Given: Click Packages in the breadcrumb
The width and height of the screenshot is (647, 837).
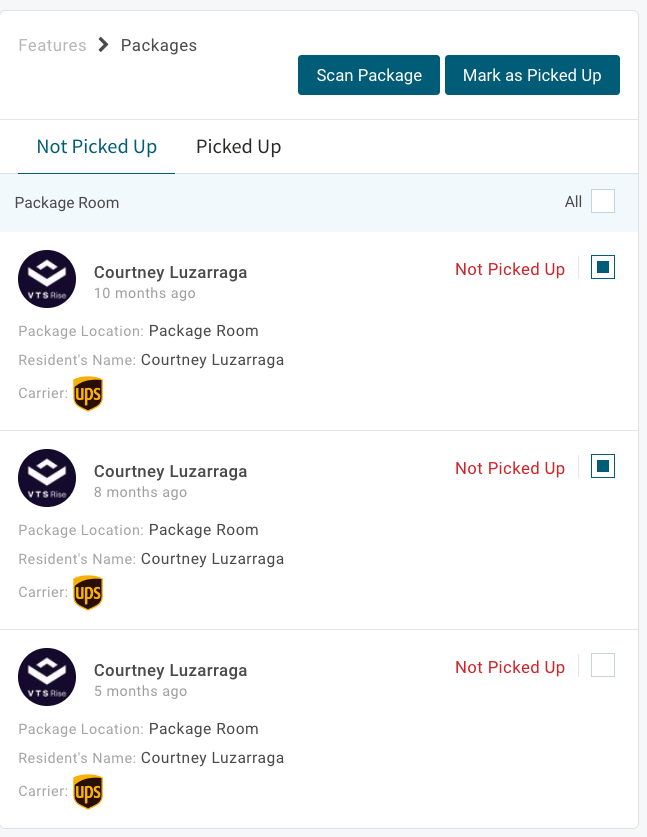Looking at the screenshot, I should (159, 45).
